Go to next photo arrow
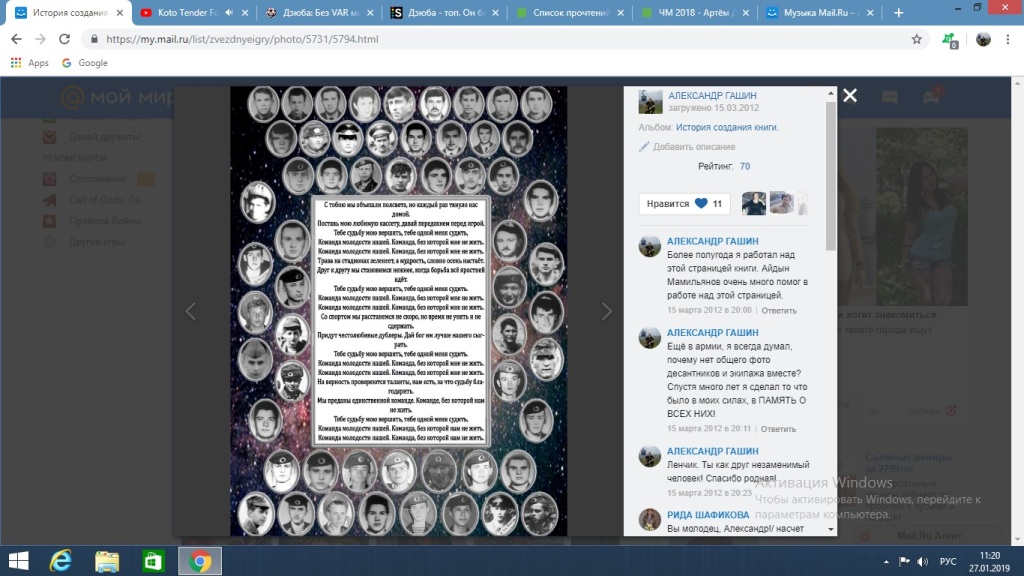 (607, 312)
